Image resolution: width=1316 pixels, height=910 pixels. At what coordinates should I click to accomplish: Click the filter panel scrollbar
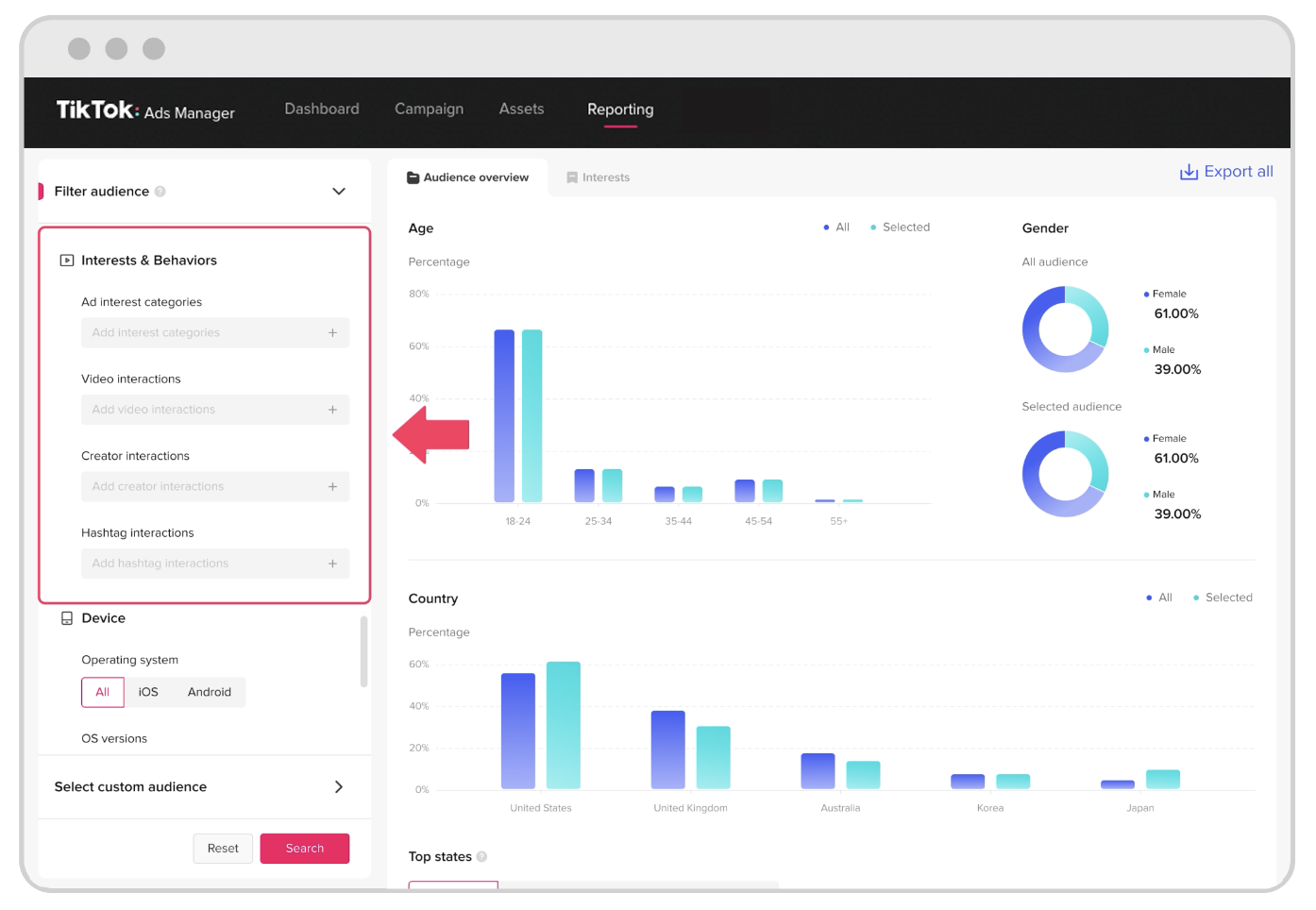(363, 652)
